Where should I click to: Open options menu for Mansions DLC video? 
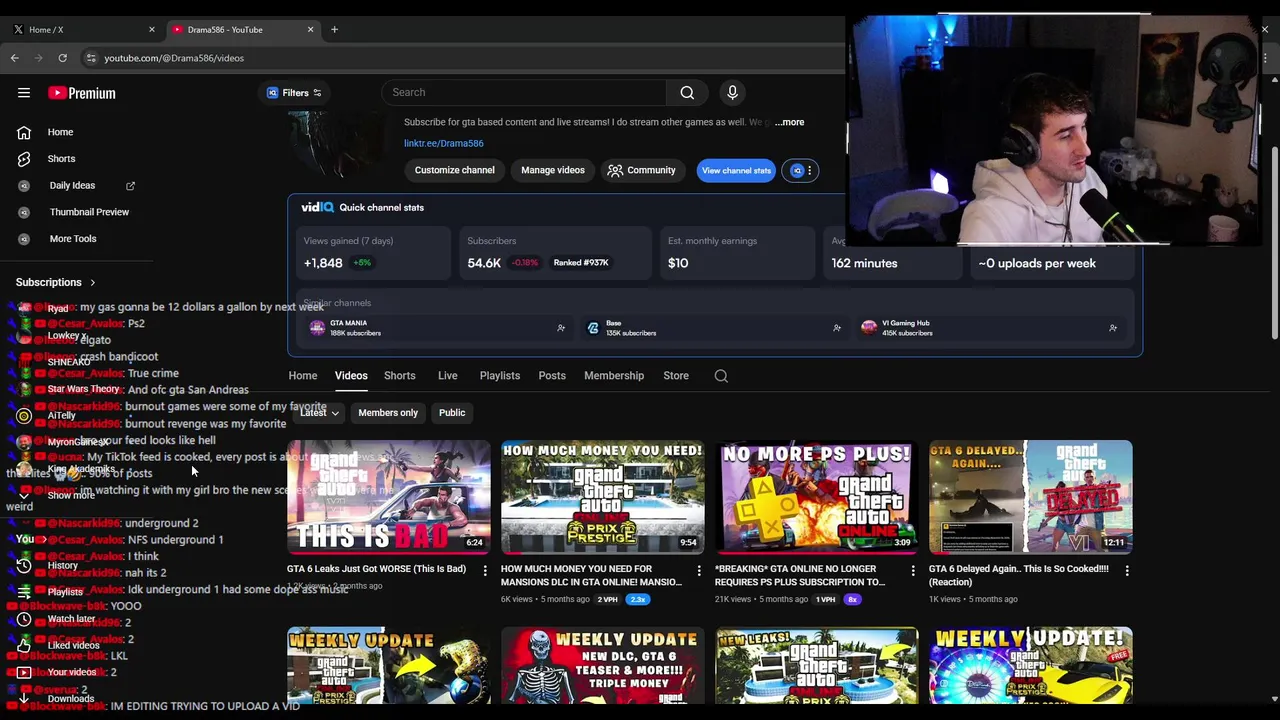[x=699, y=570]
